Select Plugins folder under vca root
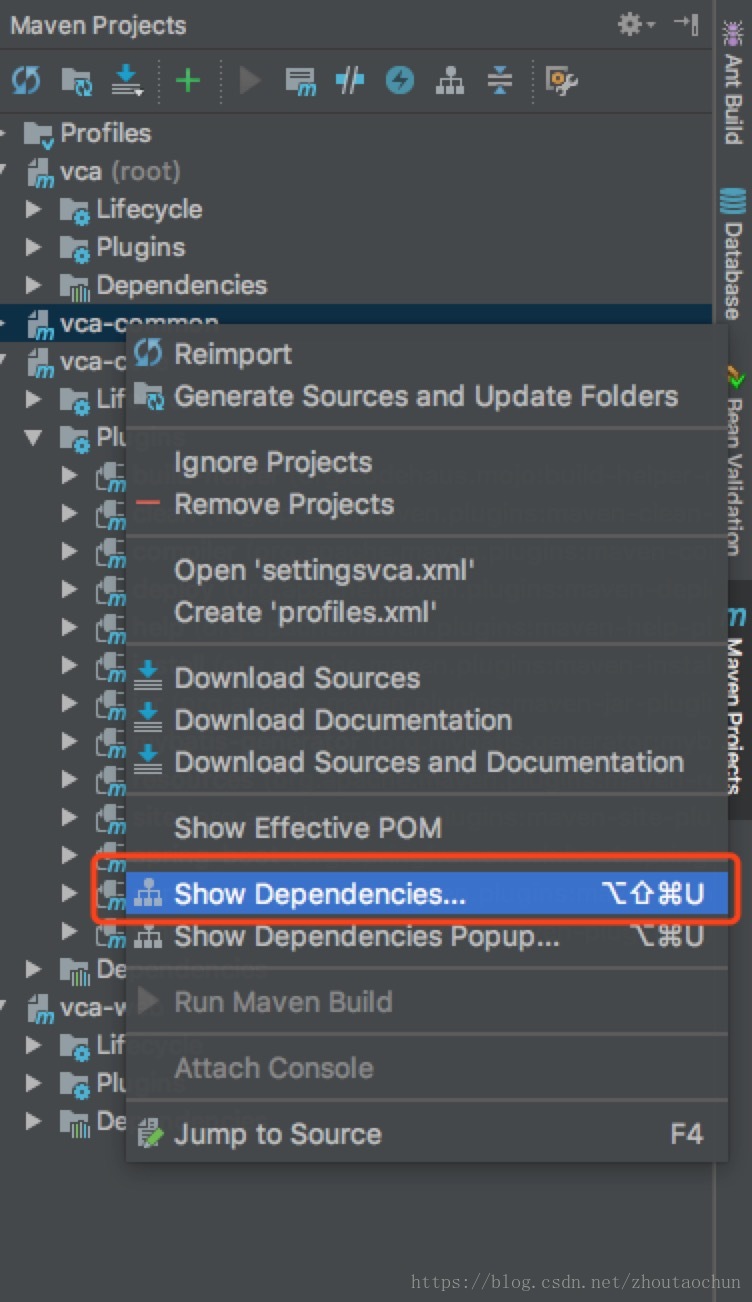Screen dimensions: 752x1302 tap(123, 247)
